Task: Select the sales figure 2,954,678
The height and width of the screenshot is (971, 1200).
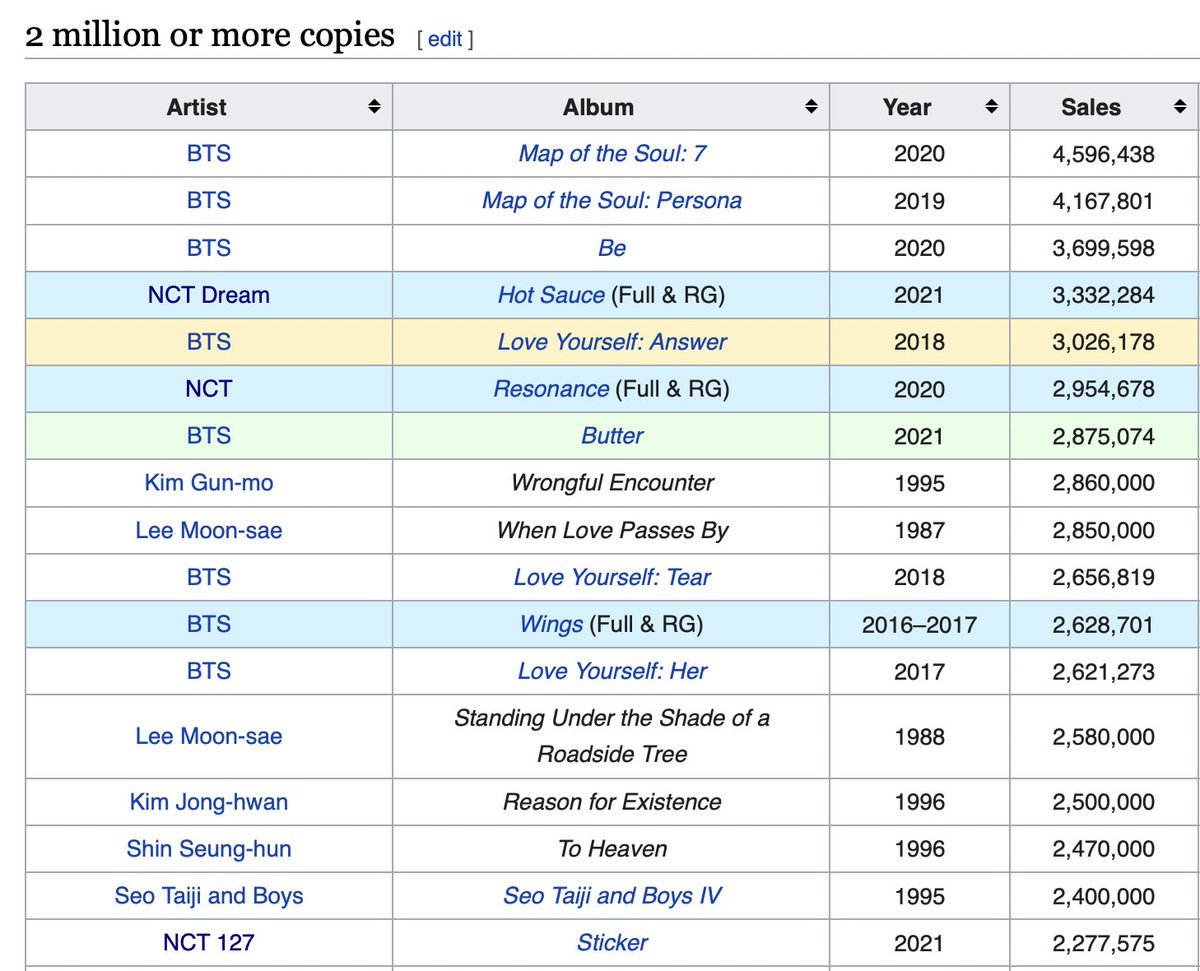Action: 1103,389
